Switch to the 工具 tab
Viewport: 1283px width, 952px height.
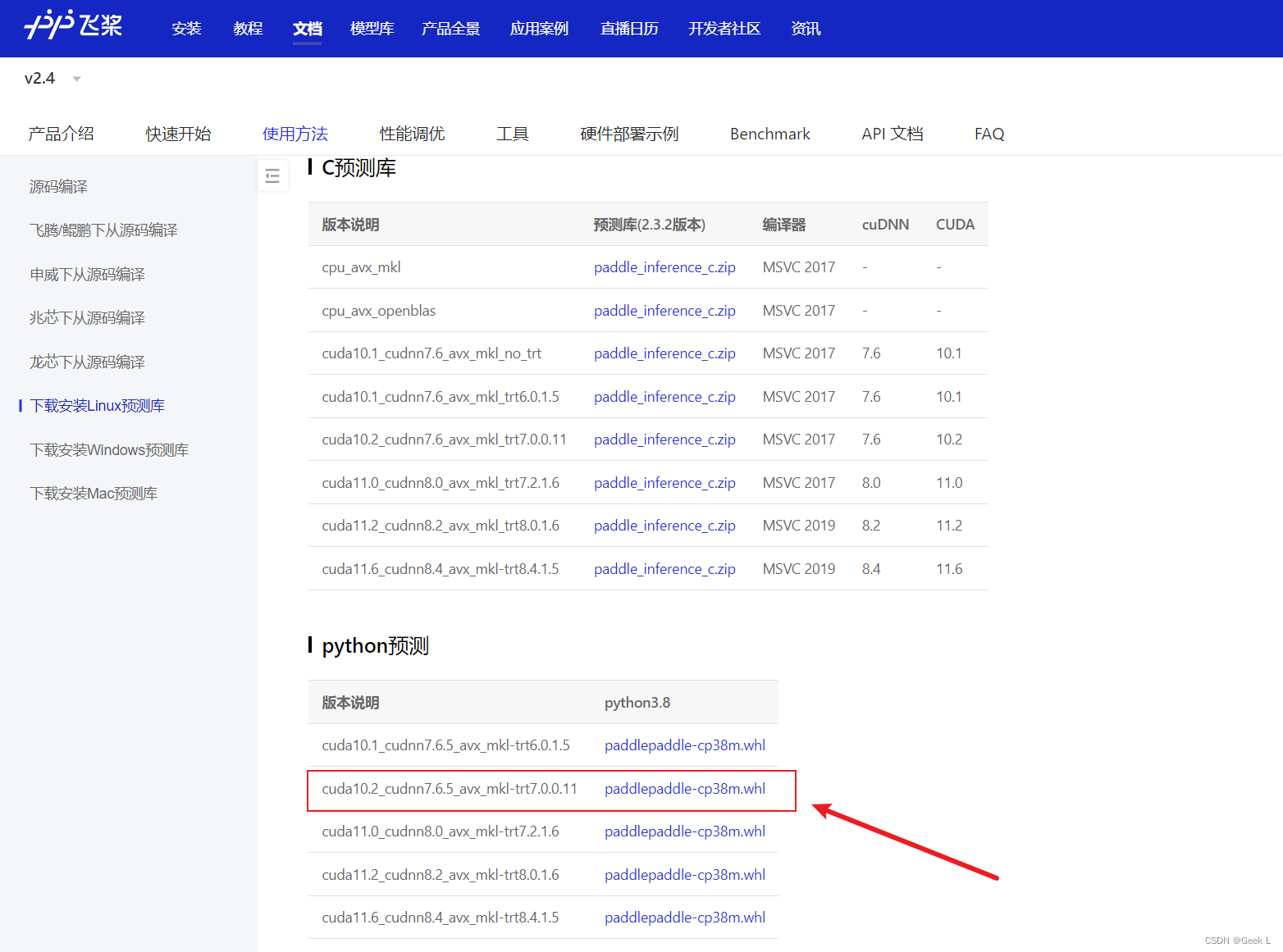[x=513, y=134]
